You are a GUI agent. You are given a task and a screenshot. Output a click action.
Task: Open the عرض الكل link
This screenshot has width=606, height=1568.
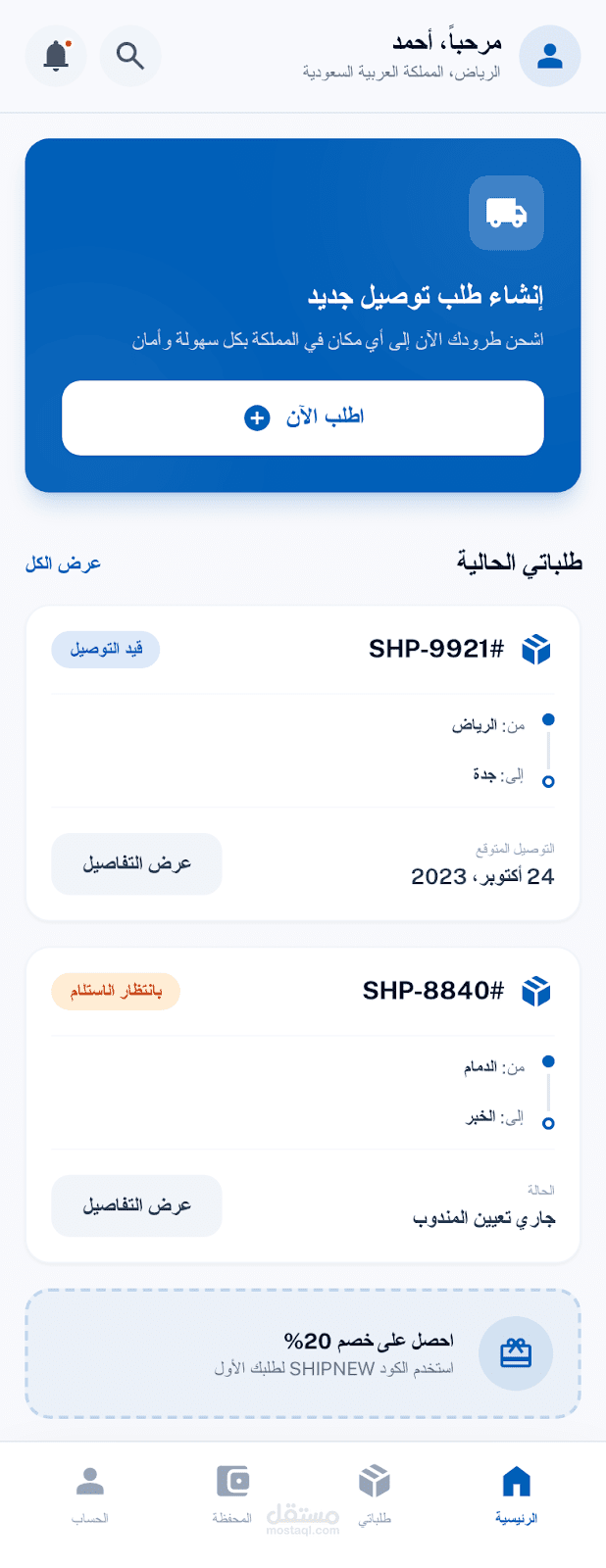[x=64, y=563]
